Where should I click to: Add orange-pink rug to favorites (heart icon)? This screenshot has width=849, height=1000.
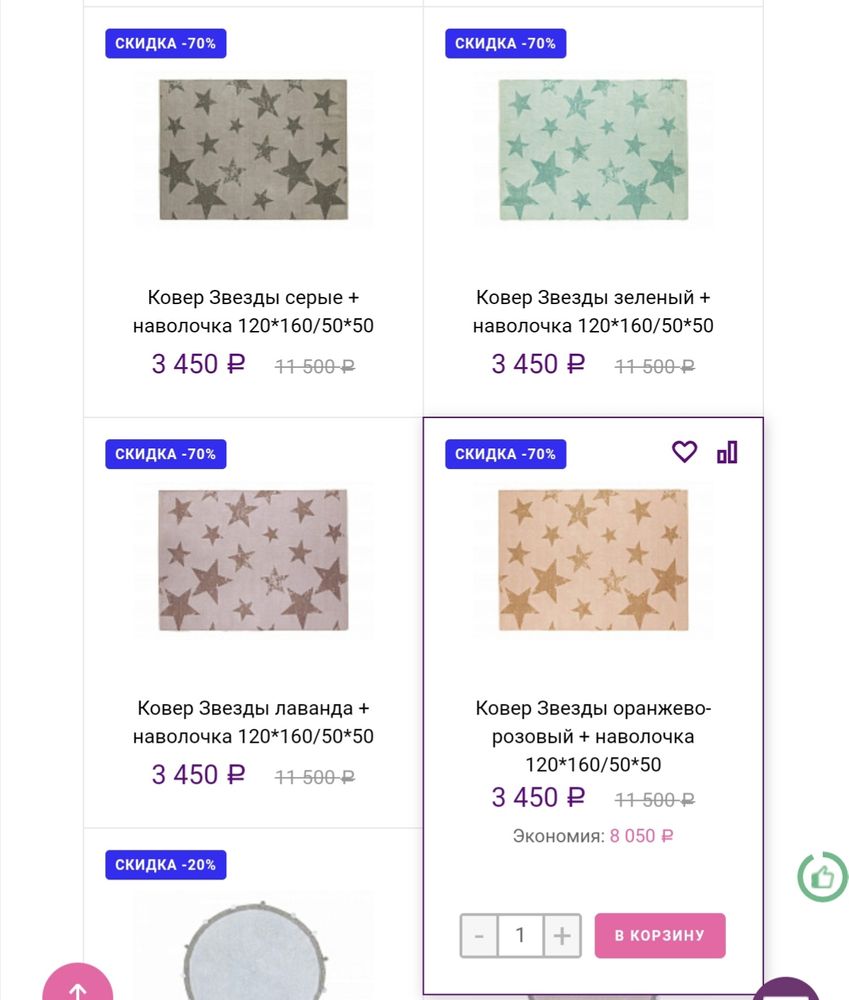tap(684, 452)
